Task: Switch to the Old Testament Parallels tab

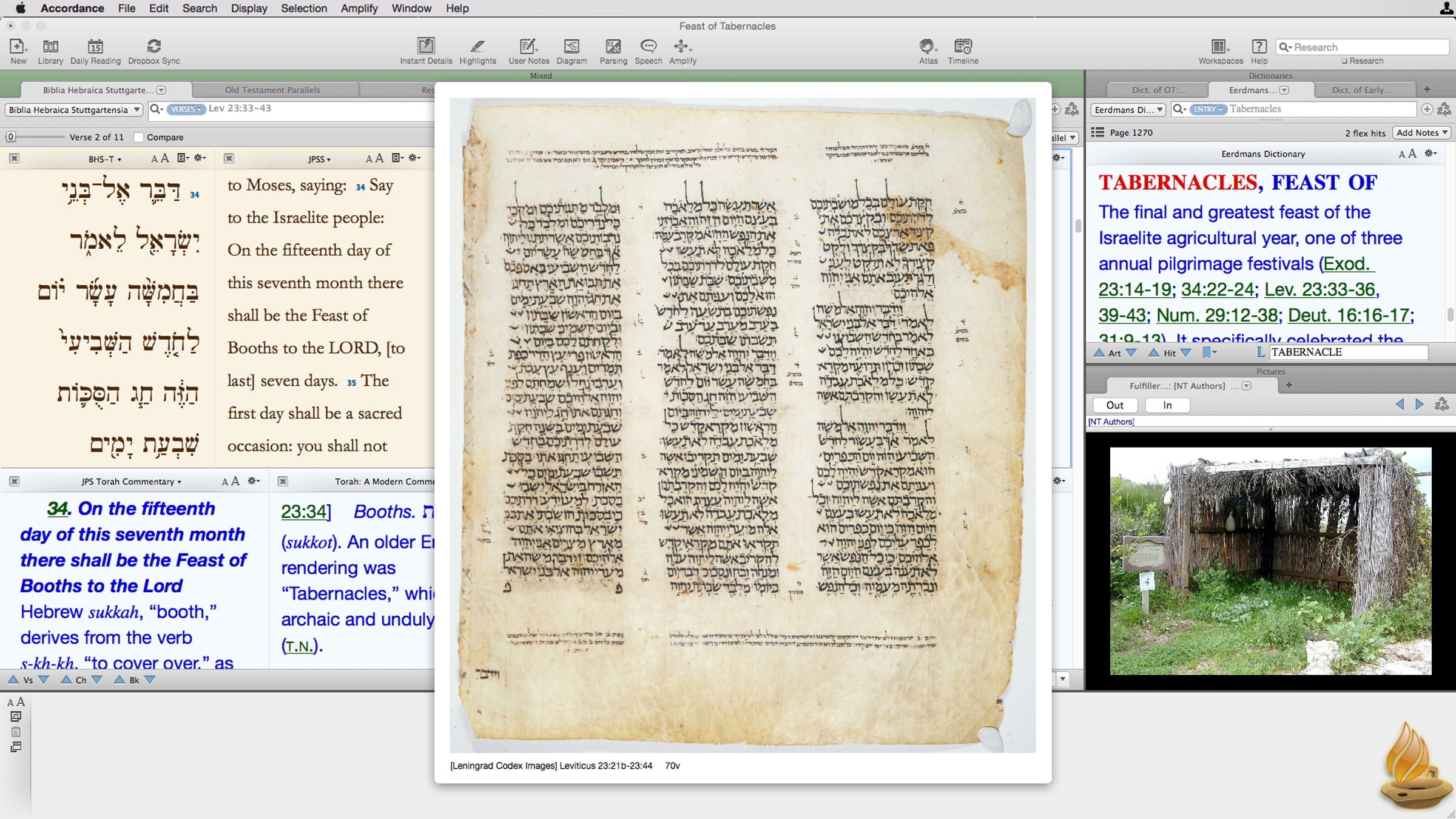Action: click(272, 90)
